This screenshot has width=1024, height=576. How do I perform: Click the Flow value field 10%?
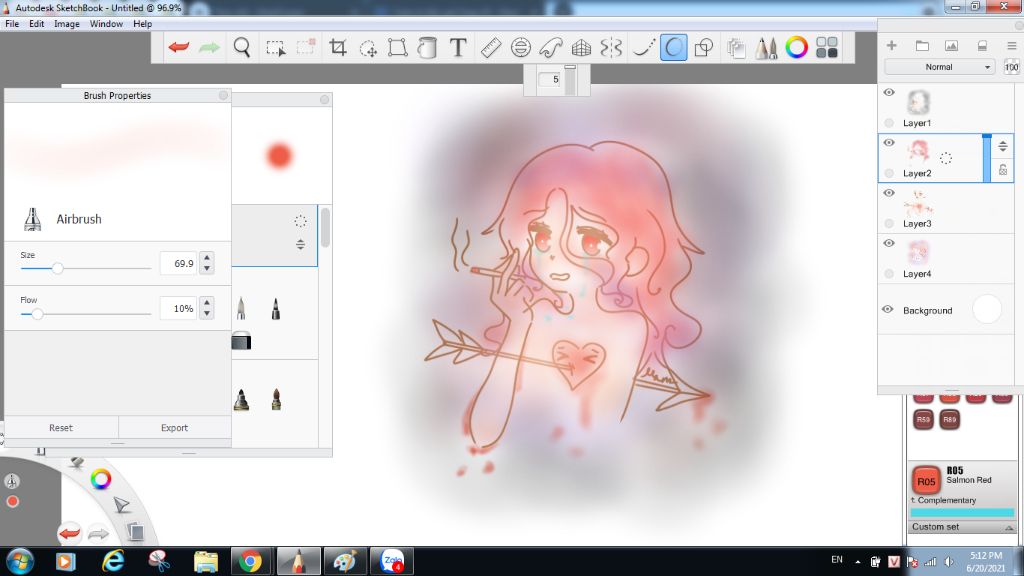pyautogui.click(x=178, y=308)
